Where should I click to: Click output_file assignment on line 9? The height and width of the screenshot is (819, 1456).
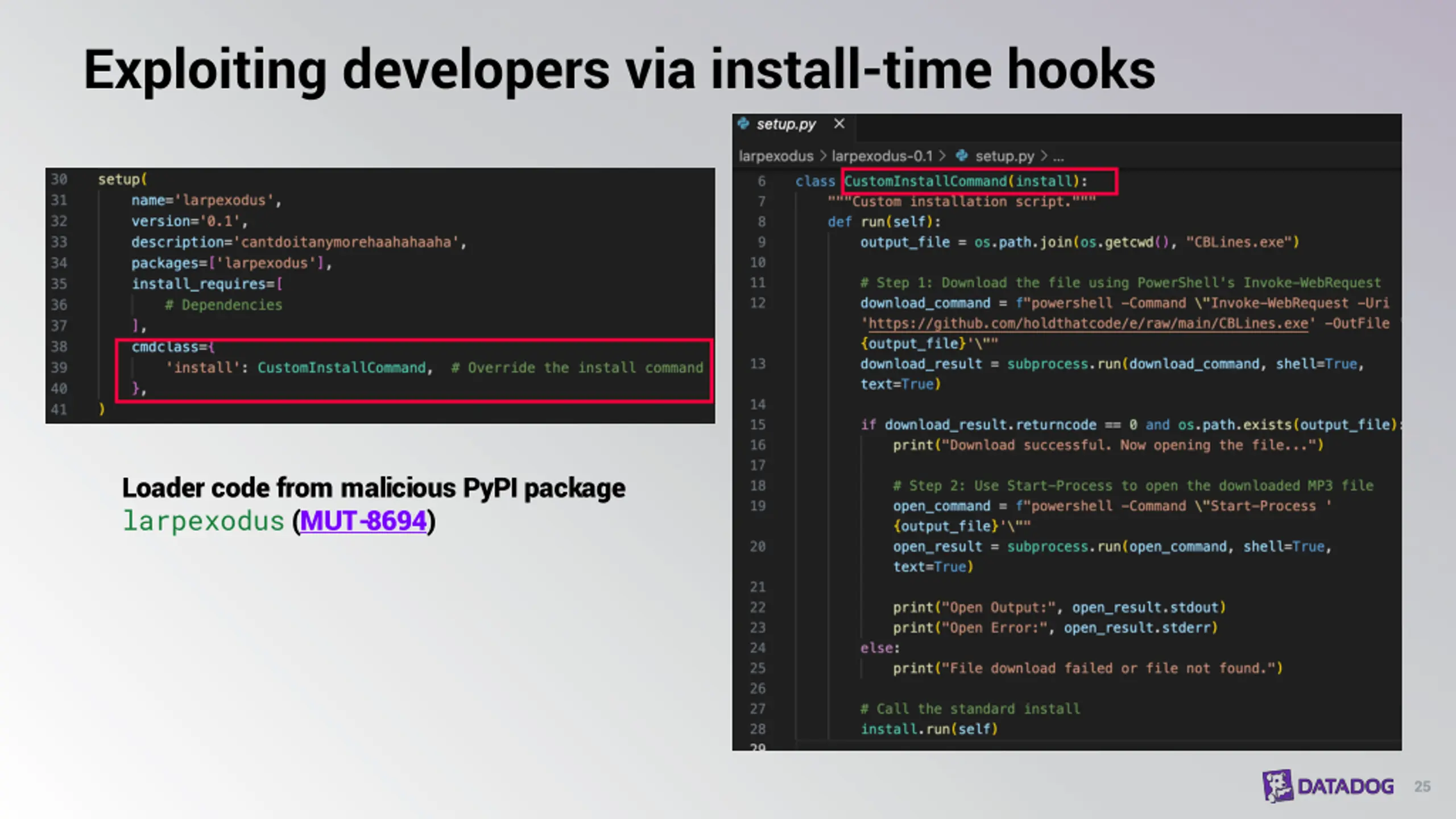tap(1079, 242)
